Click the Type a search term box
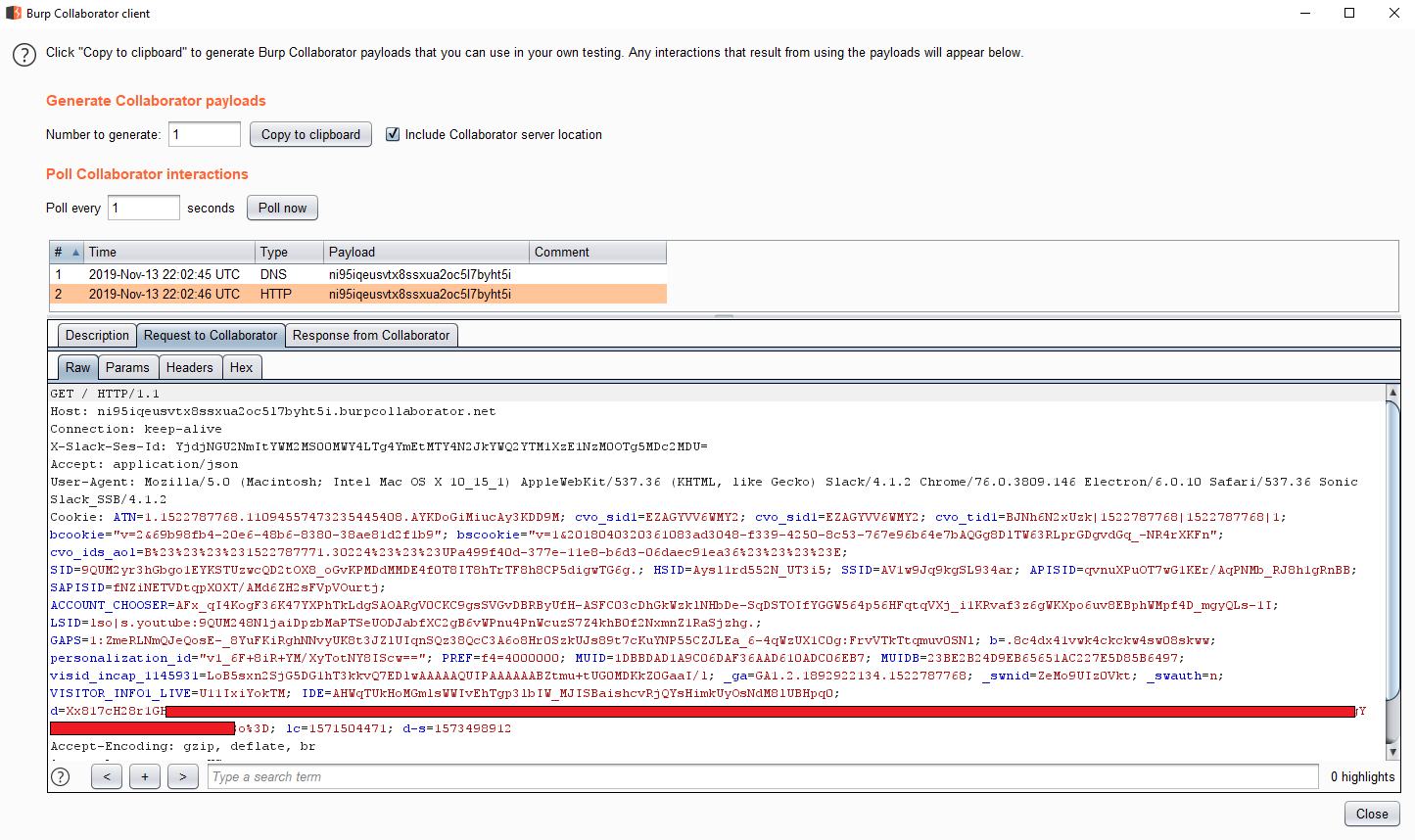Image resolution: width=1415 pixels, height=840 pixels. click(763, 776)
